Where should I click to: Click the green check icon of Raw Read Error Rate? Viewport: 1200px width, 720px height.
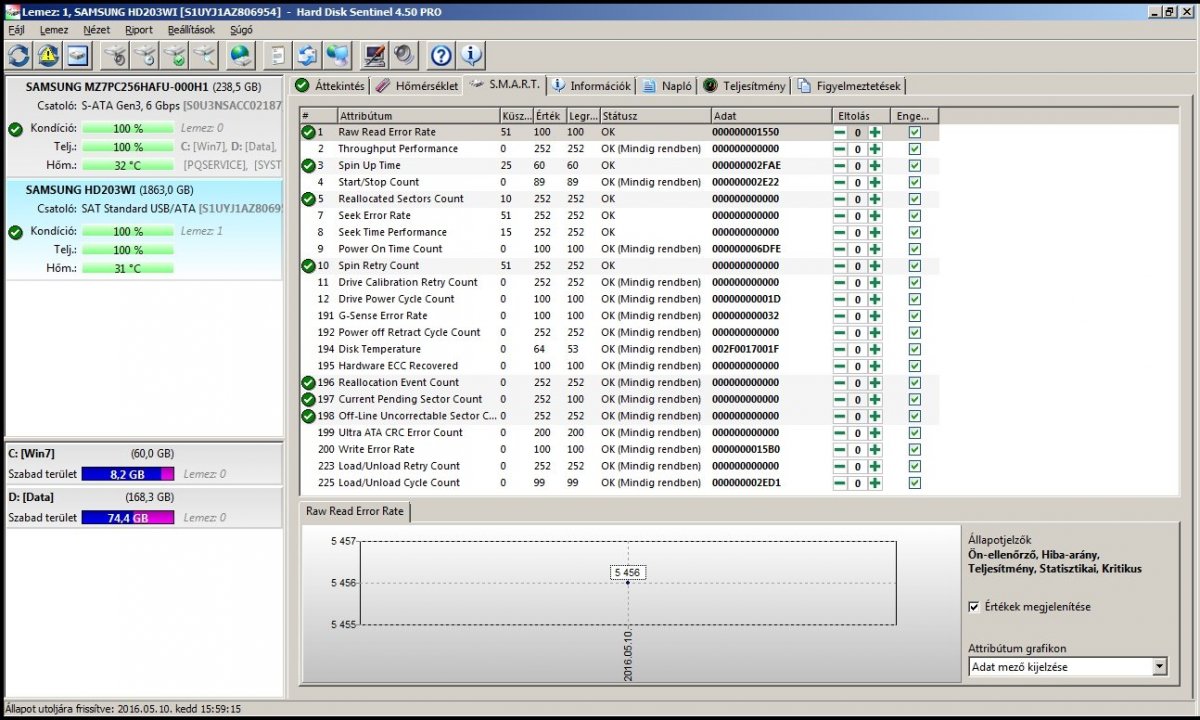(308, 132)
